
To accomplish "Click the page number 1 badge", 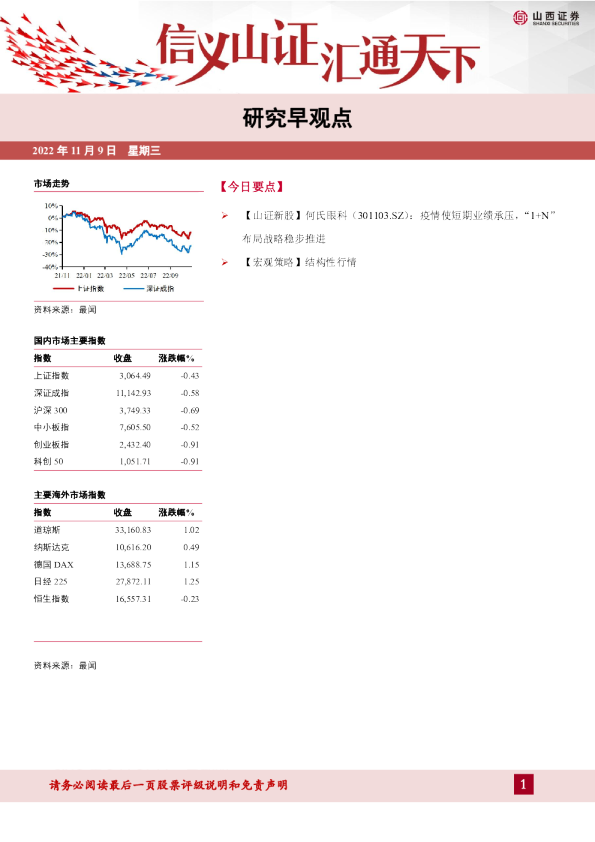I will coord(524,785).
